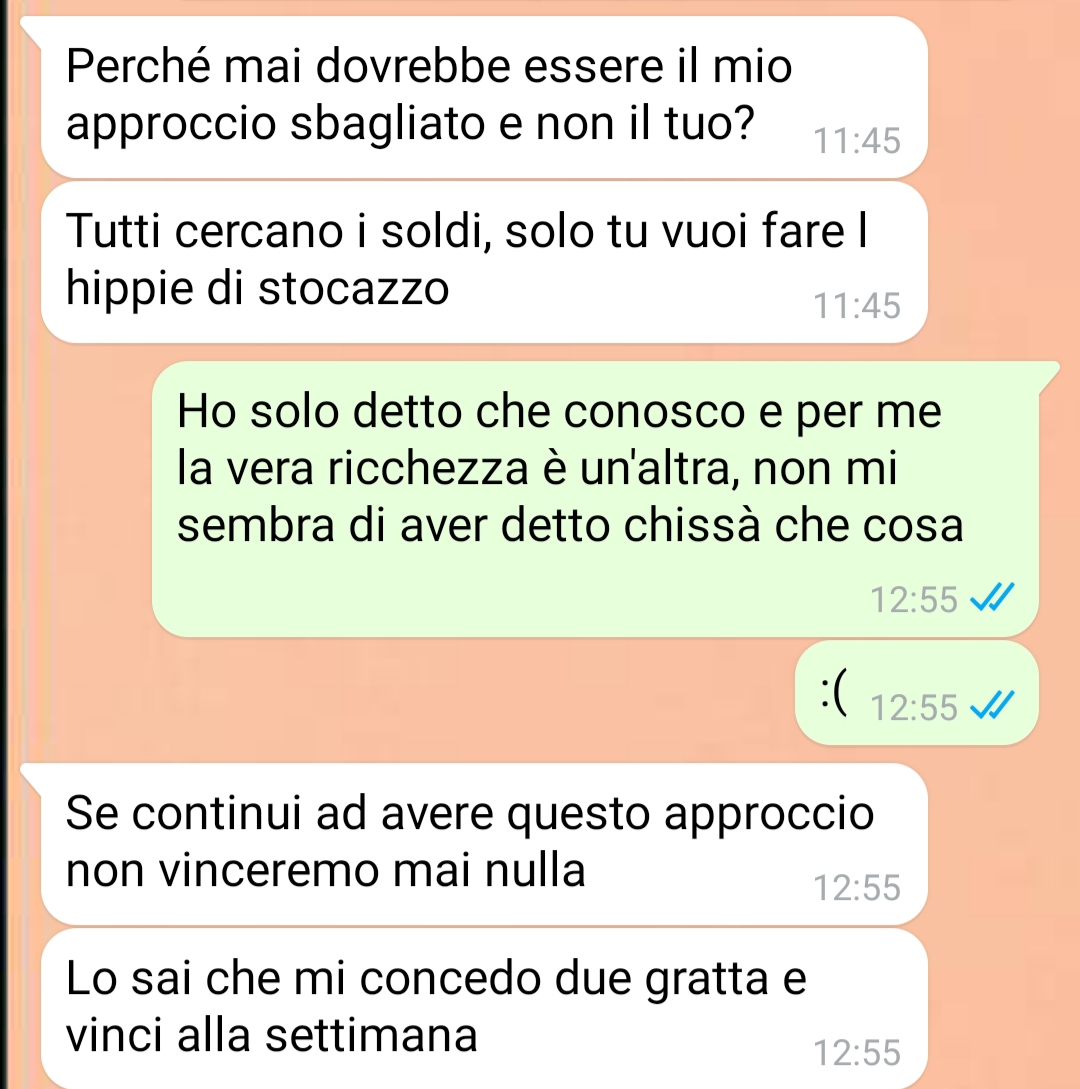Tap the read-receipt ticks next to the sad face
Screen dimensions: 1080x1089
992,706
